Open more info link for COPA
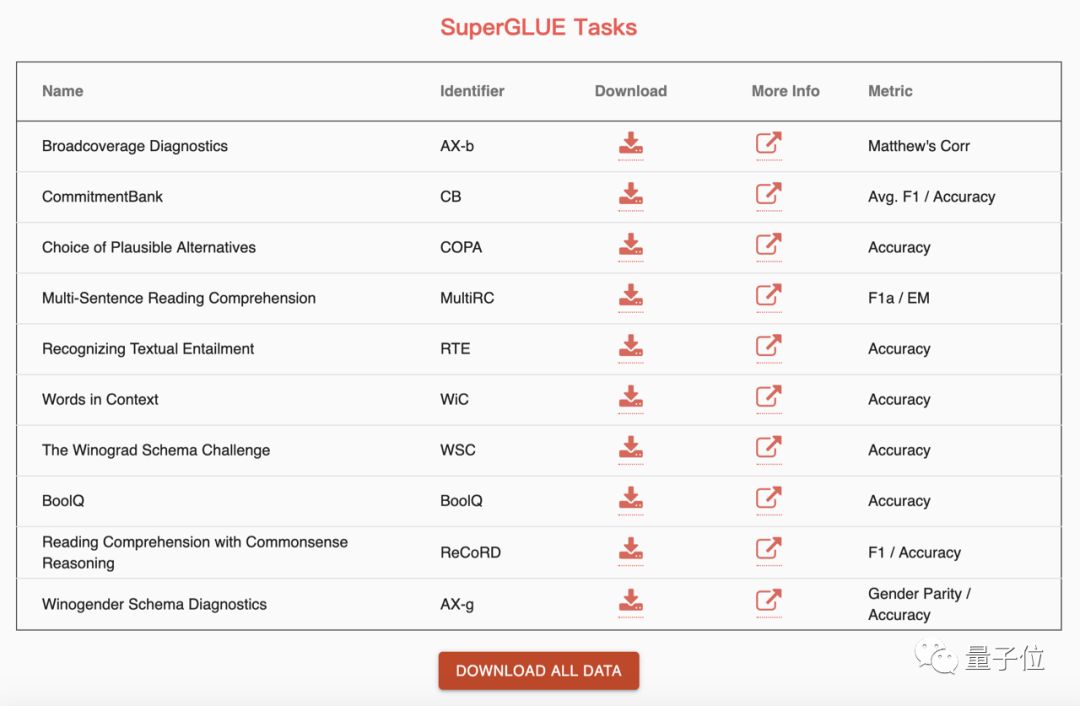The width and height of the screenshot is (1080, 706). pyautogui.click(x=769, y=244)
